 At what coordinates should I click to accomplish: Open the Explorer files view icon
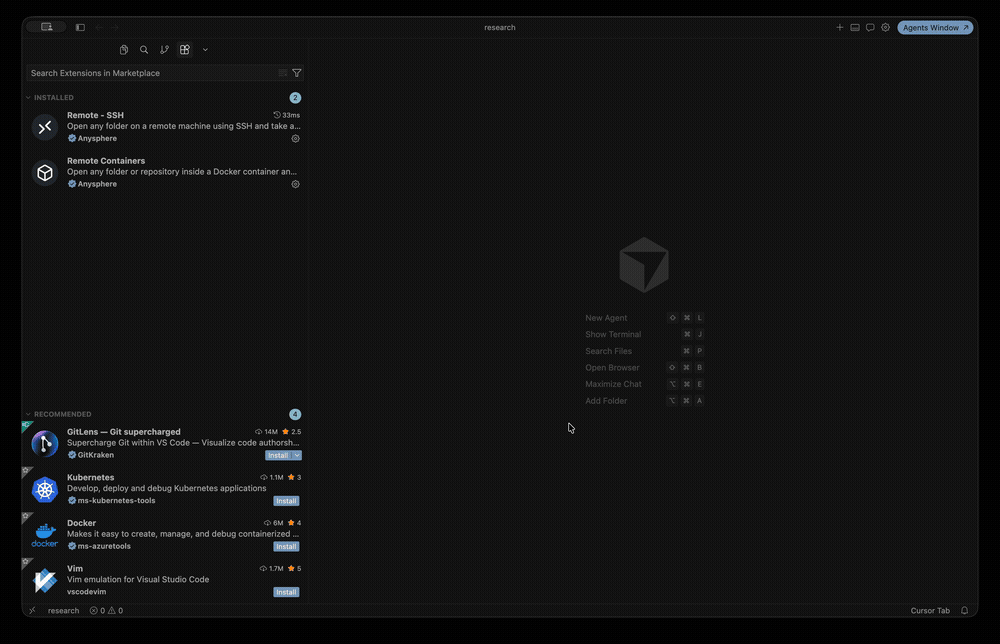pos(124,50)
